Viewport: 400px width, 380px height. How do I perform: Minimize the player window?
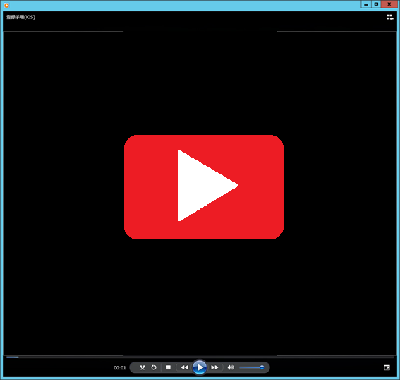(x=366, y=4)
